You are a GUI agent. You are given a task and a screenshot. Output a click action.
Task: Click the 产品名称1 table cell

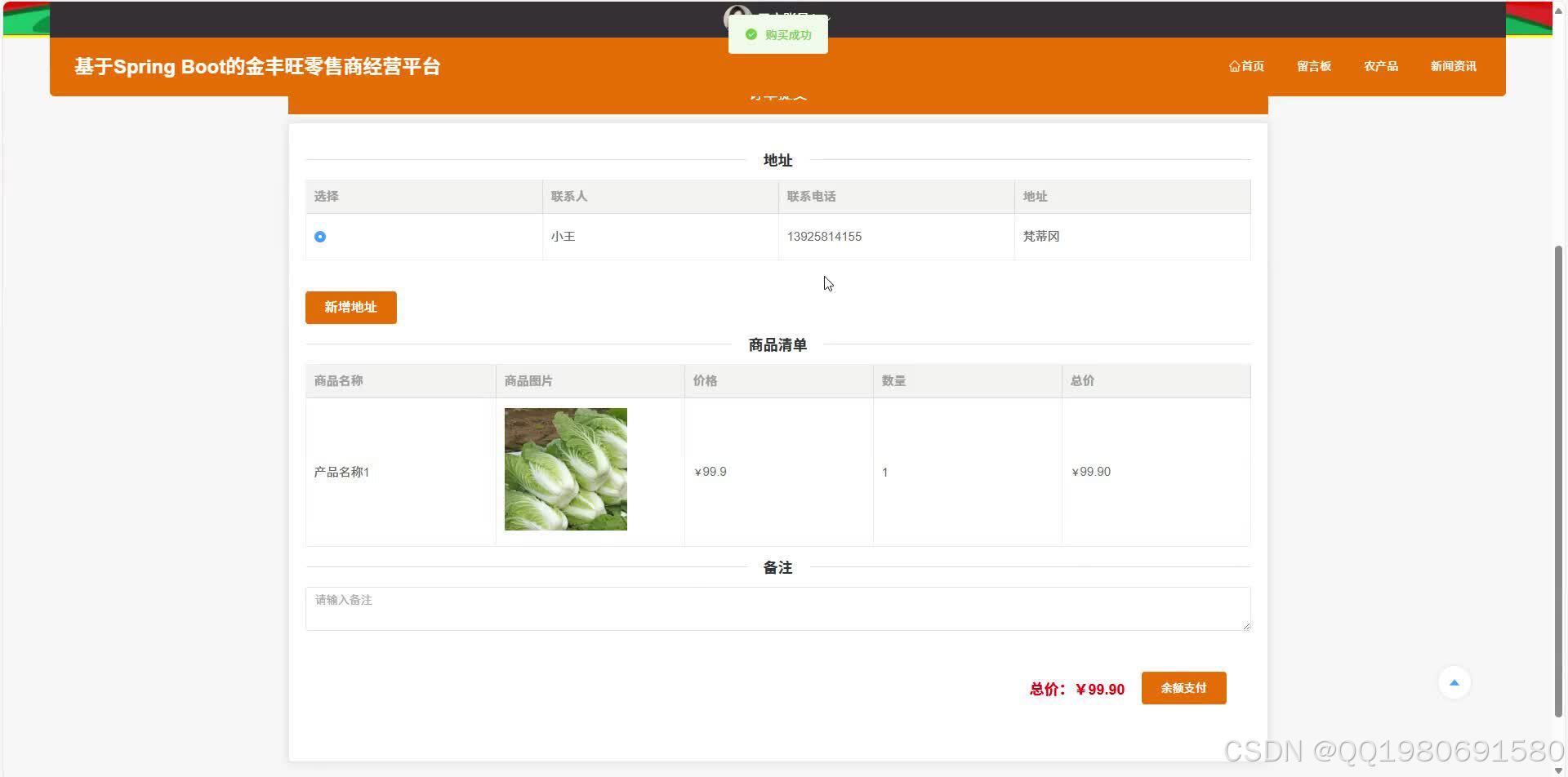(x=341, y=472)
